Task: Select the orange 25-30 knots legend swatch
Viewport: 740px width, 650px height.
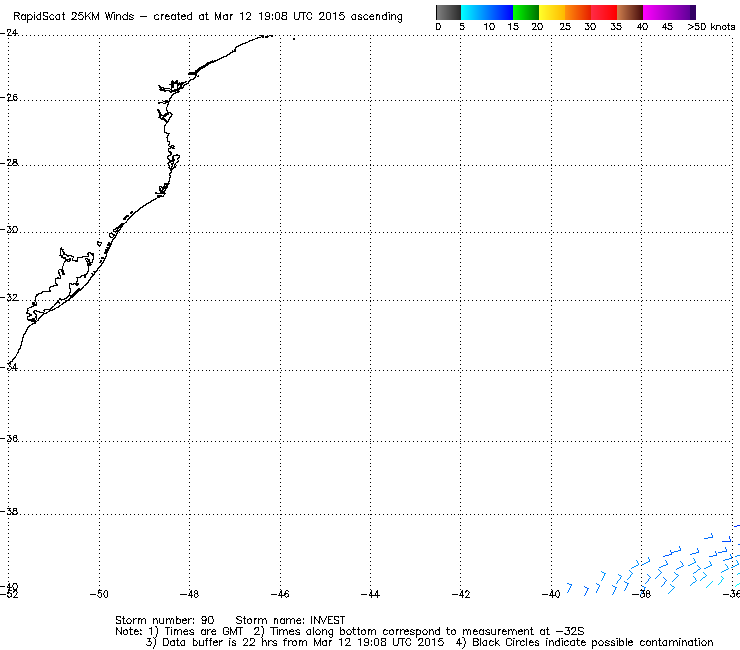Action: tap(578, 12)
